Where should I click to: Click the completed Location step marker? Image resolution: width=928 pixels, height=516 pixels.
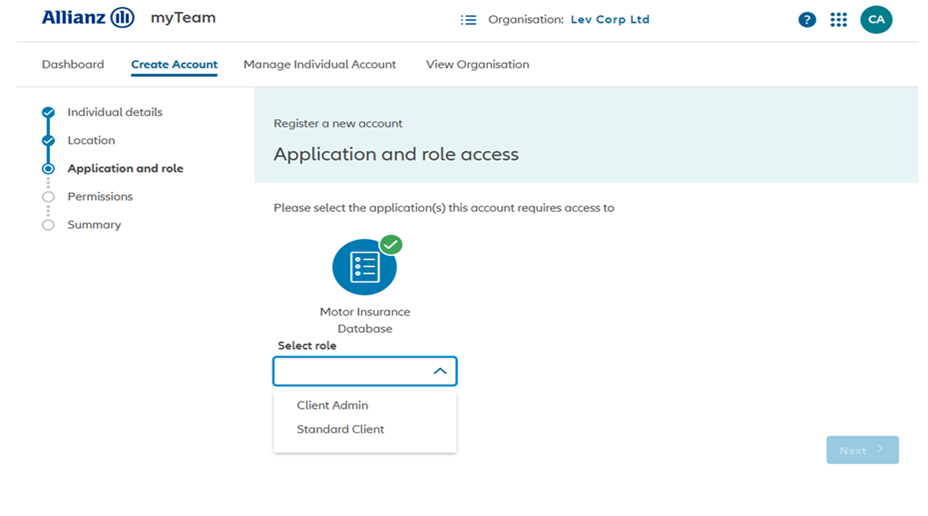(x=49, y=140)
